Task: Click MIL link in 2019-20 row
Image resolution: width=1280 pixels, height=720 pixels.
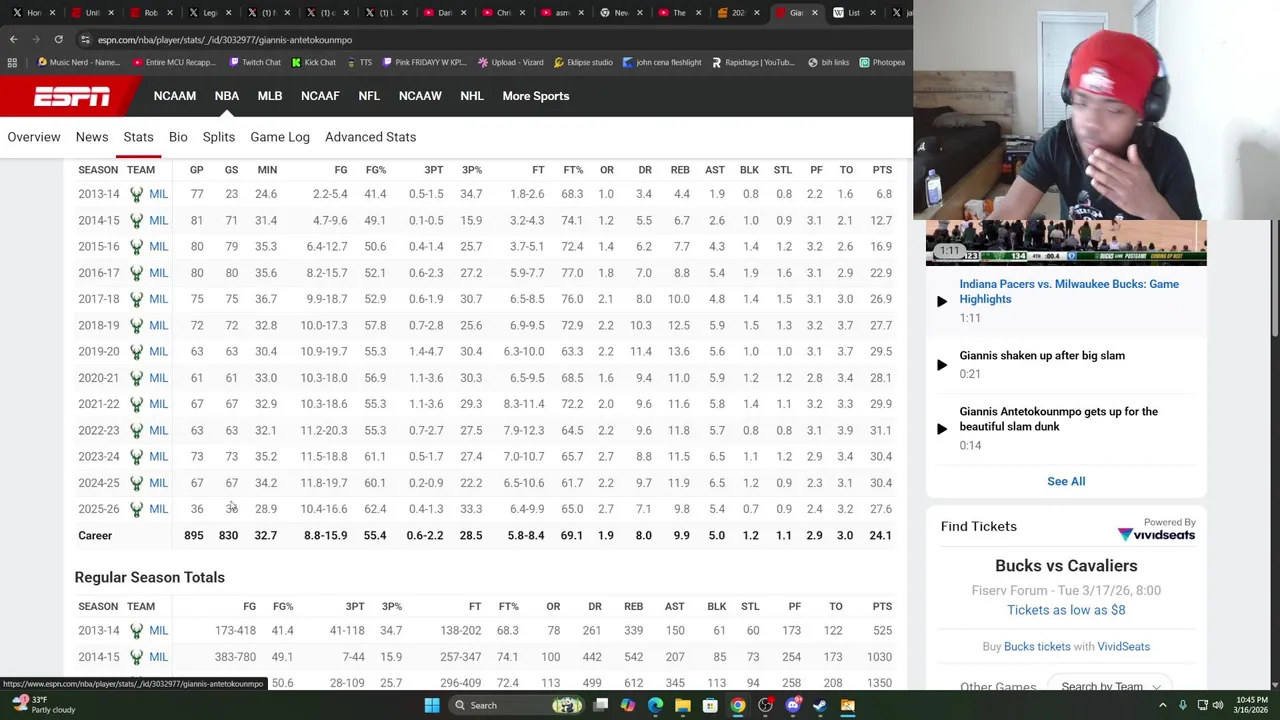Action: 158,352
